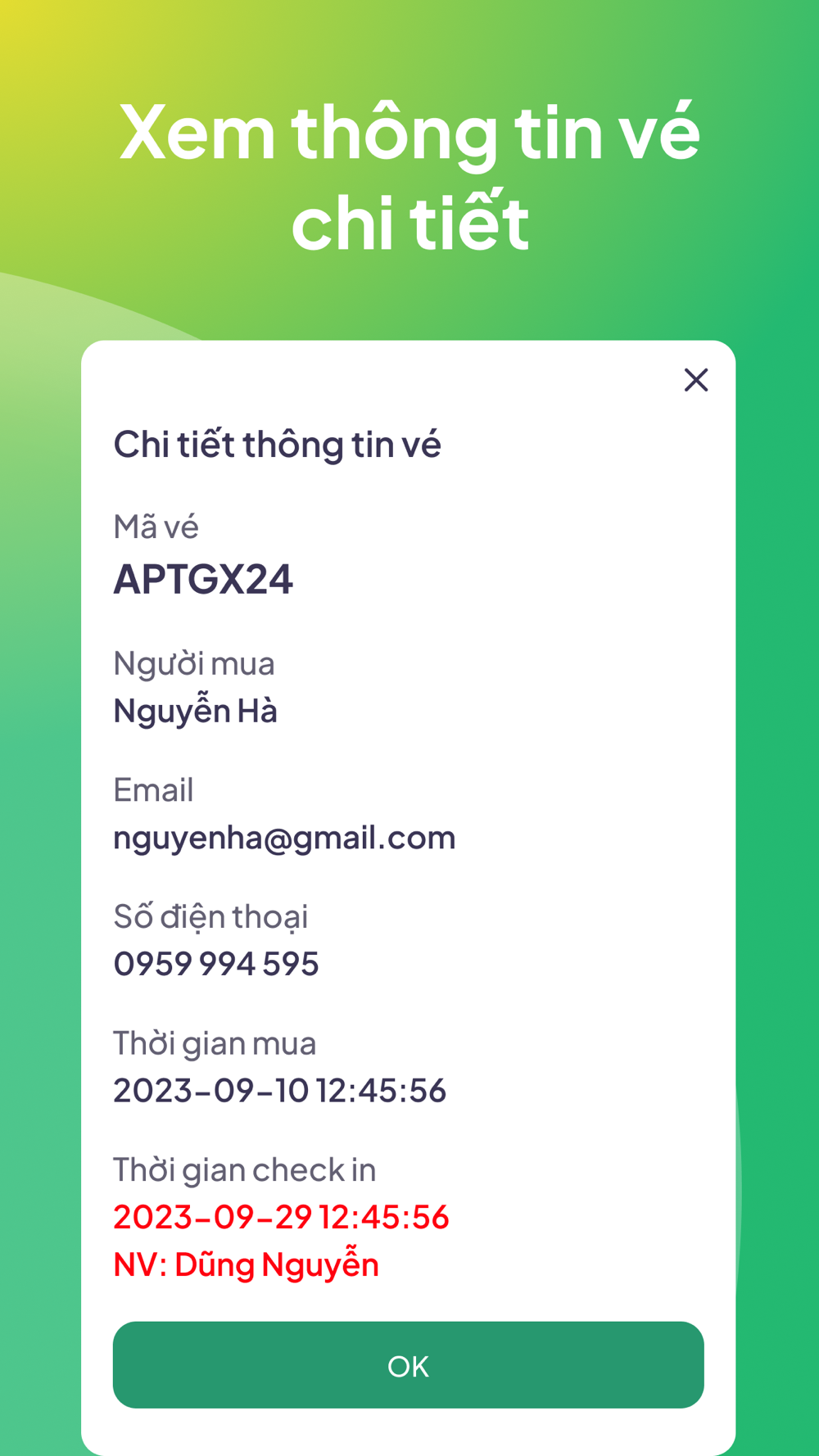Click the 'Thời gian mua' label
819x1456 pixels.
click(x=215, y=1043)
